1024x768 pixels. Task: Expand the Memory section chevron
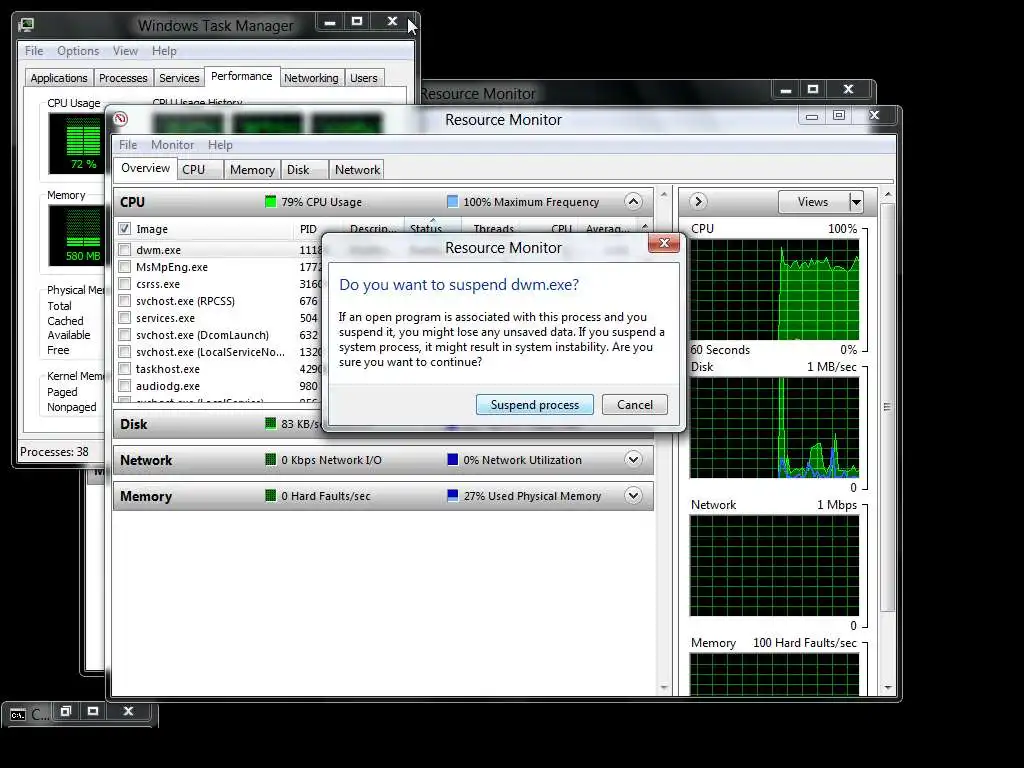pos(633,496)
